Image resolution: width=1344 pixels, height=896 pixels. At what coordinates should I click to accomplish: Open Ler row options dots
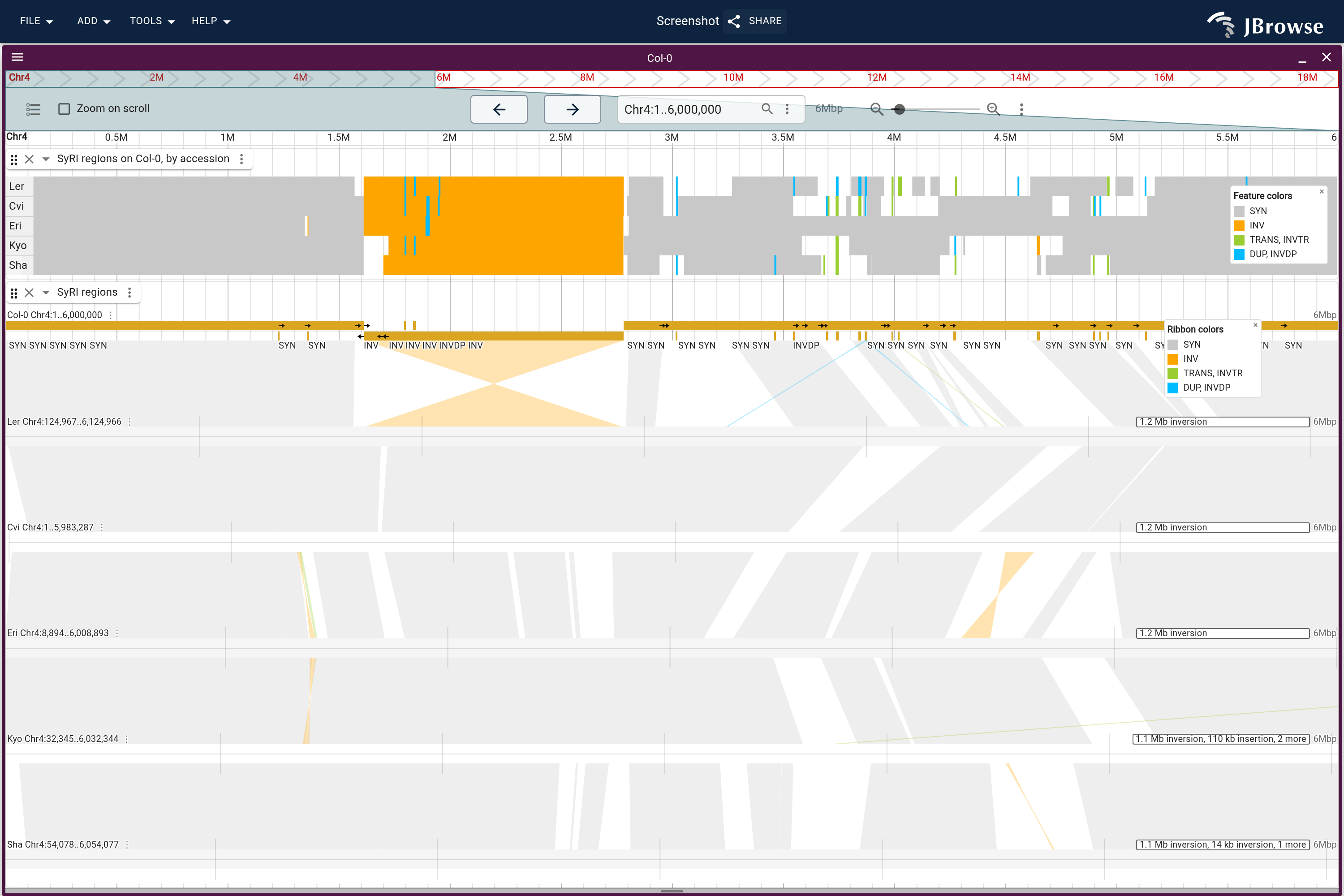coord(130,422)
